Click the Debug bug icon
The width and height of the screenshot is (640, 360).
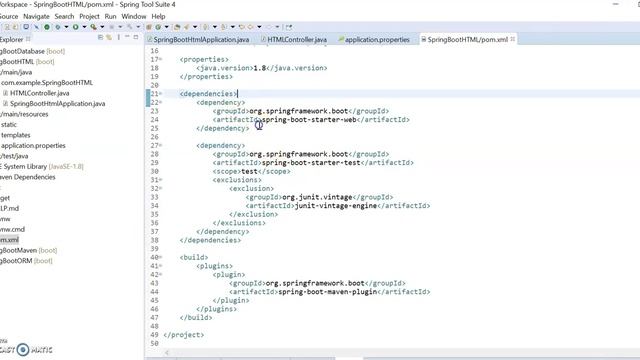58,27
